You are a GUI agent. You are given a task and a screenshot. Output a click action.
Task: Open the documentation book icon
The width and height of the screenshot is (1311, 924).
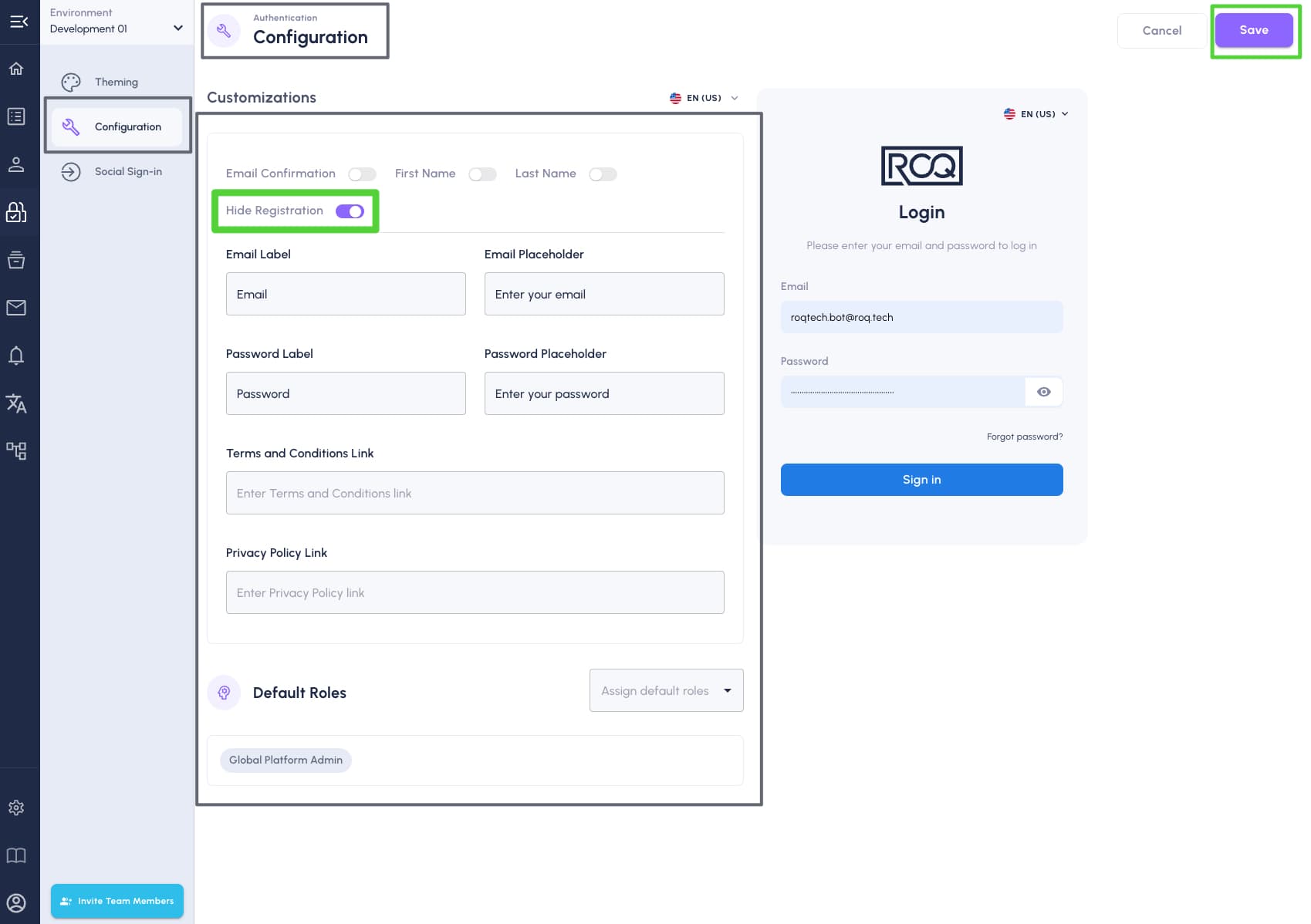[x=16, y=855]
